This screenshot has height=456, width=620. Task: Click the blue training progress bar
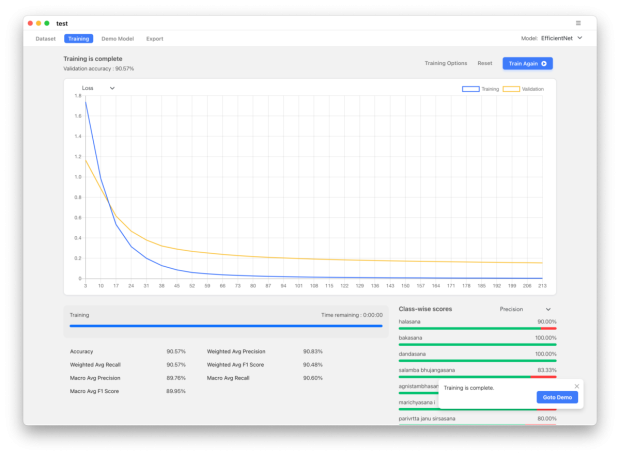pyautogui.click(x=225, y=325)
